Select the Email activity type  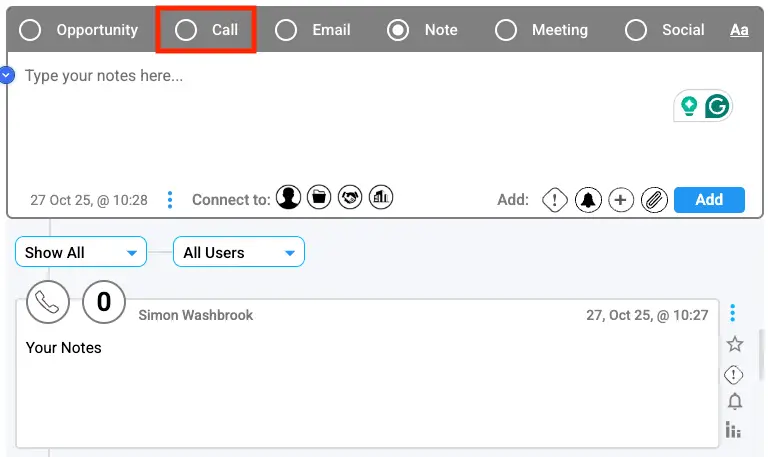coord(287,30)
